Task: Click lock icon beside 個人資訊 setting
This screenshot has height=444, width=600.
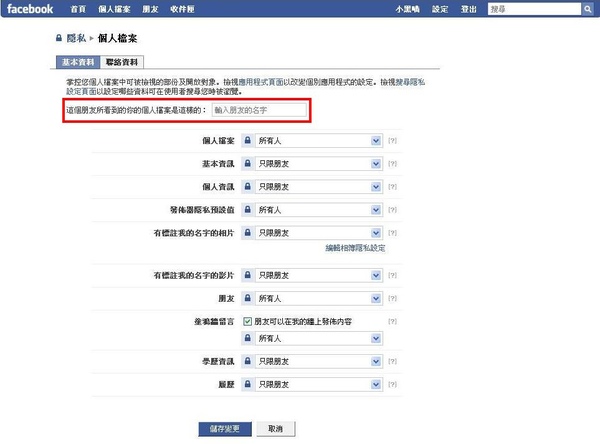Action: [x=248, y=186]
